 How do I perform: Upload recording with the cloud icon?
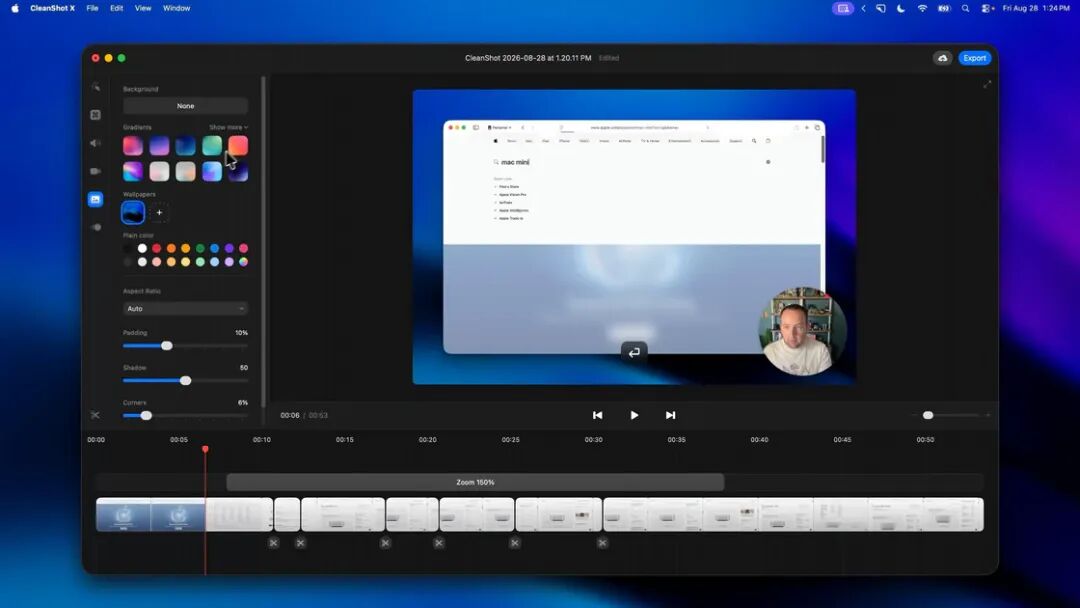click(x=942, y=58)
